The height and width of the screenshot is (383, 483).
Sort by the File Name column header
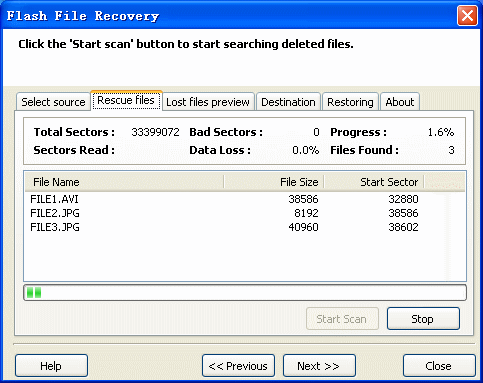124,182
